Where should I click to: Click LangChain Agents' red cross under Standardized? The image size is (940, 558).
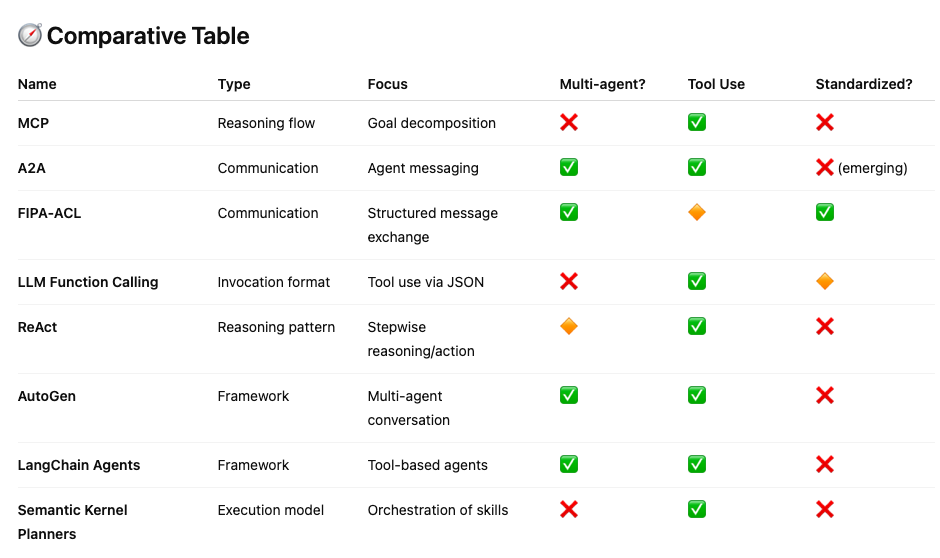(825, 465)
